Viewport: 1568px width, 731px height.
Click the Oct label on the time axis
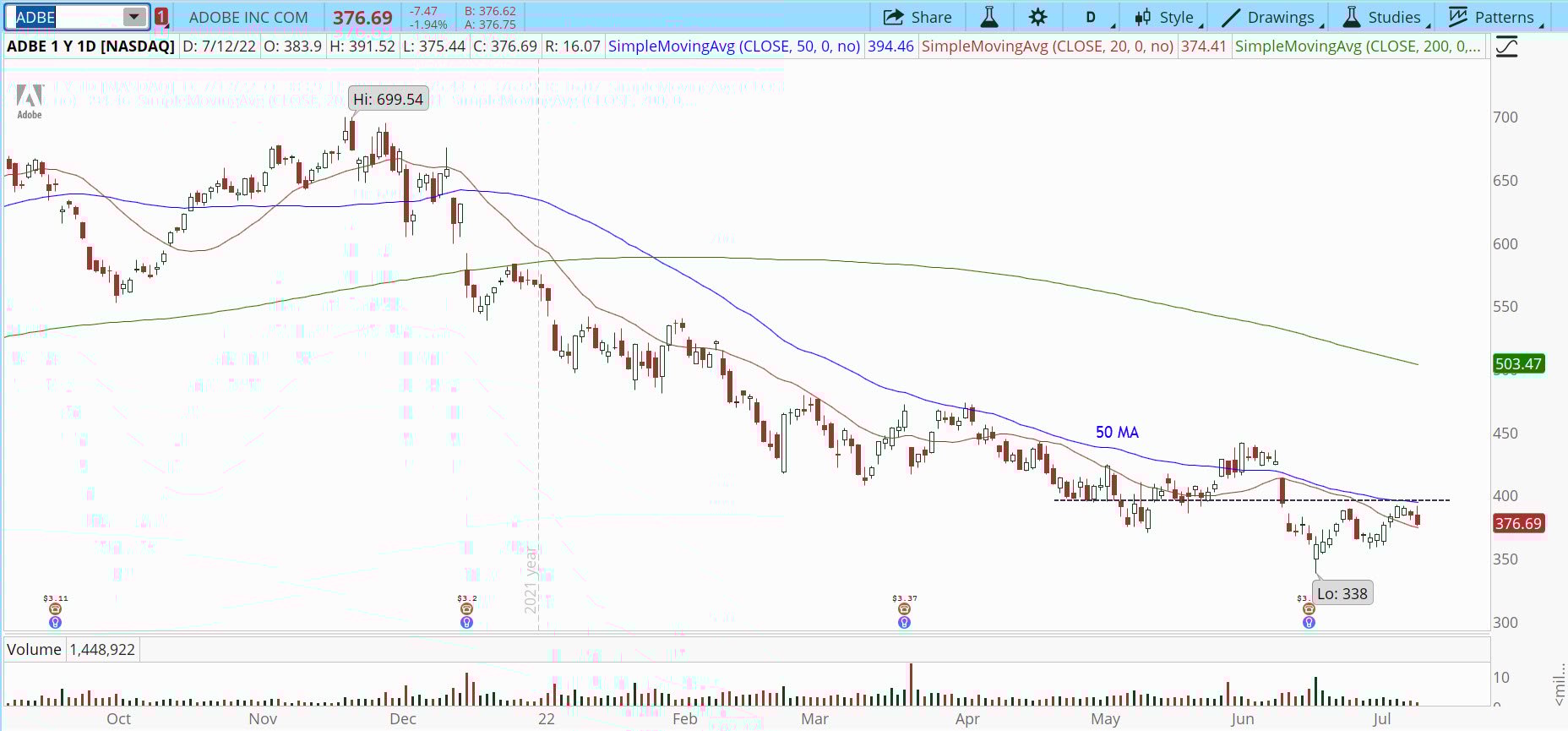pos(118,718)
